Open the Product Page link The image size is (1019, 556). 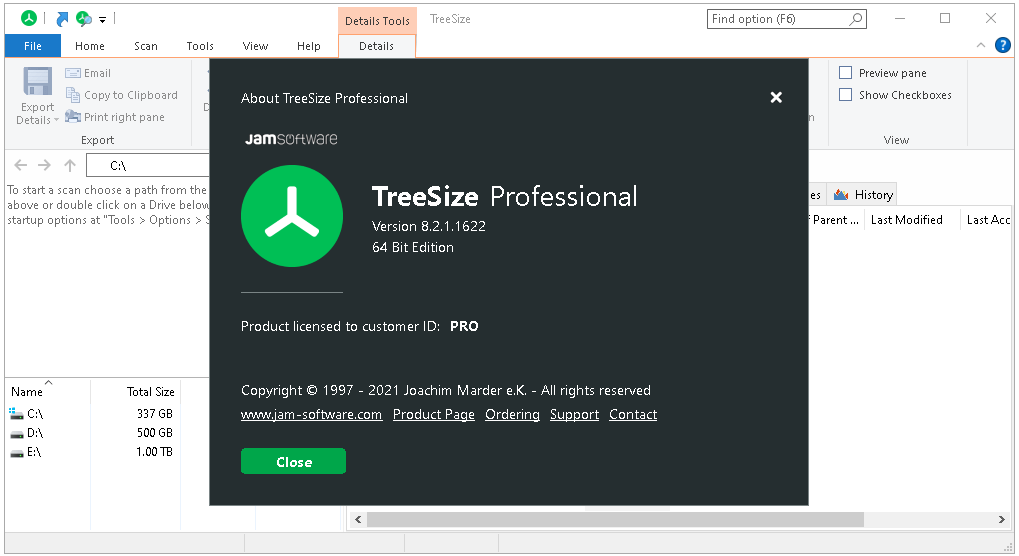point(434,415)
